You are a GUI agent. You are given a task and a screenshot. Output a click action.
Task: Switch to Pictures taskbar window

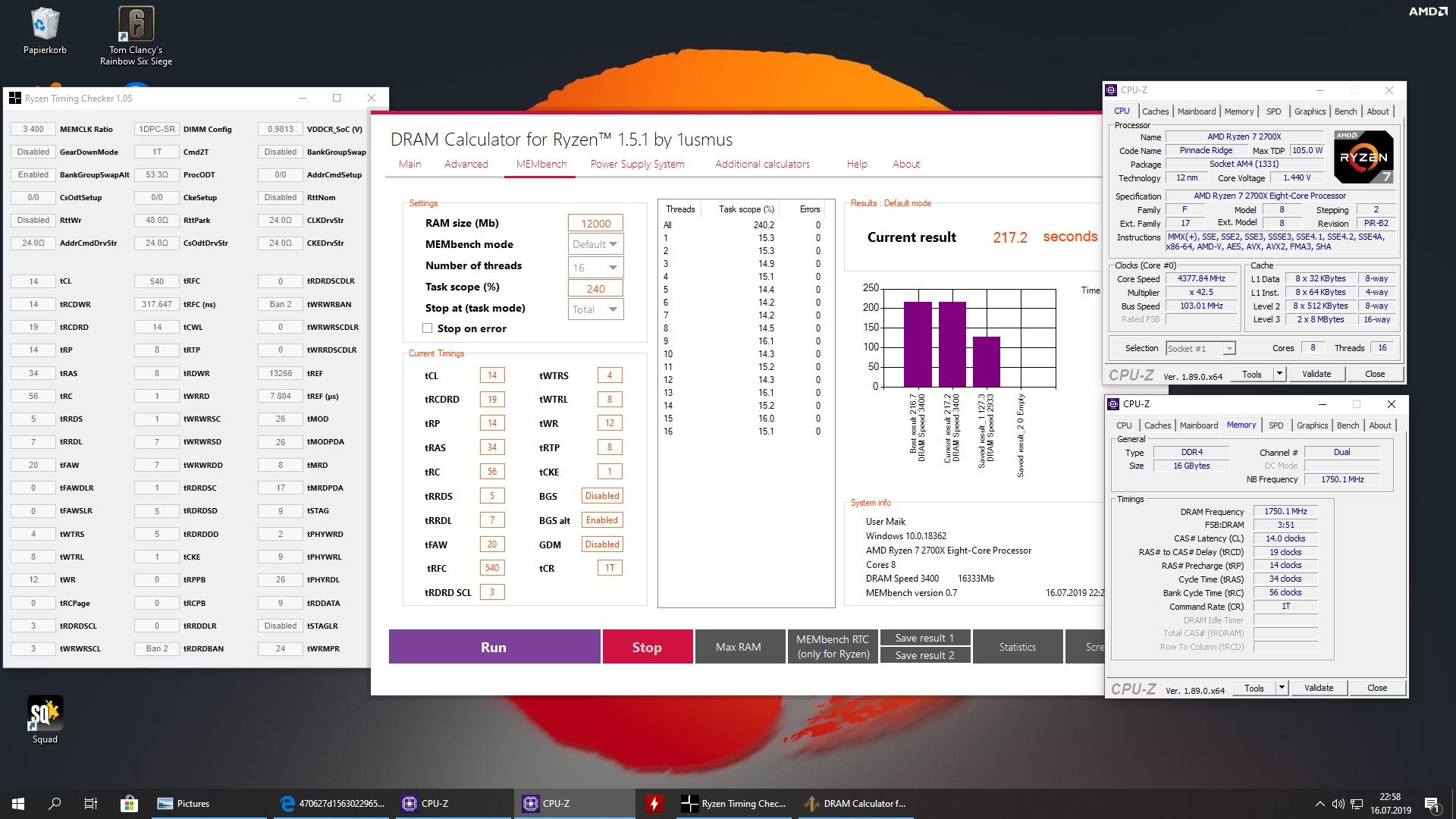[209, 804]
